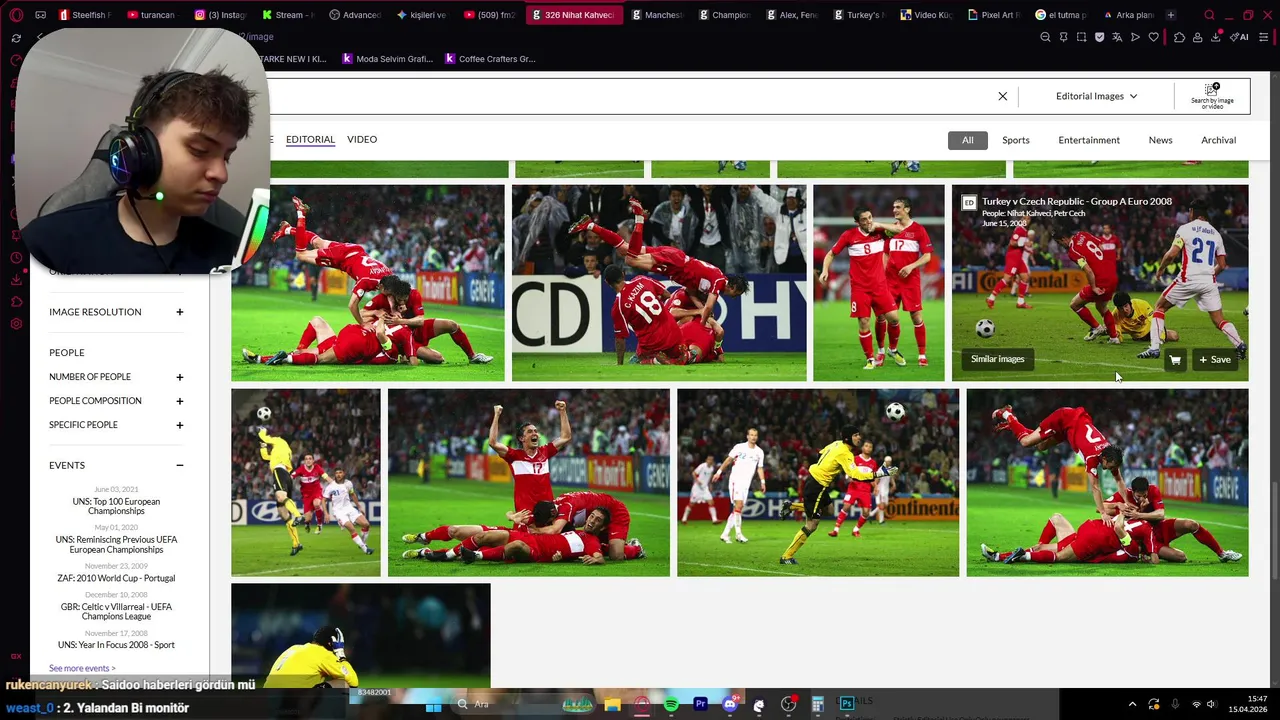
Task: Clear the search field with X
Action: pyautogui.click(x=1002, y=96)
